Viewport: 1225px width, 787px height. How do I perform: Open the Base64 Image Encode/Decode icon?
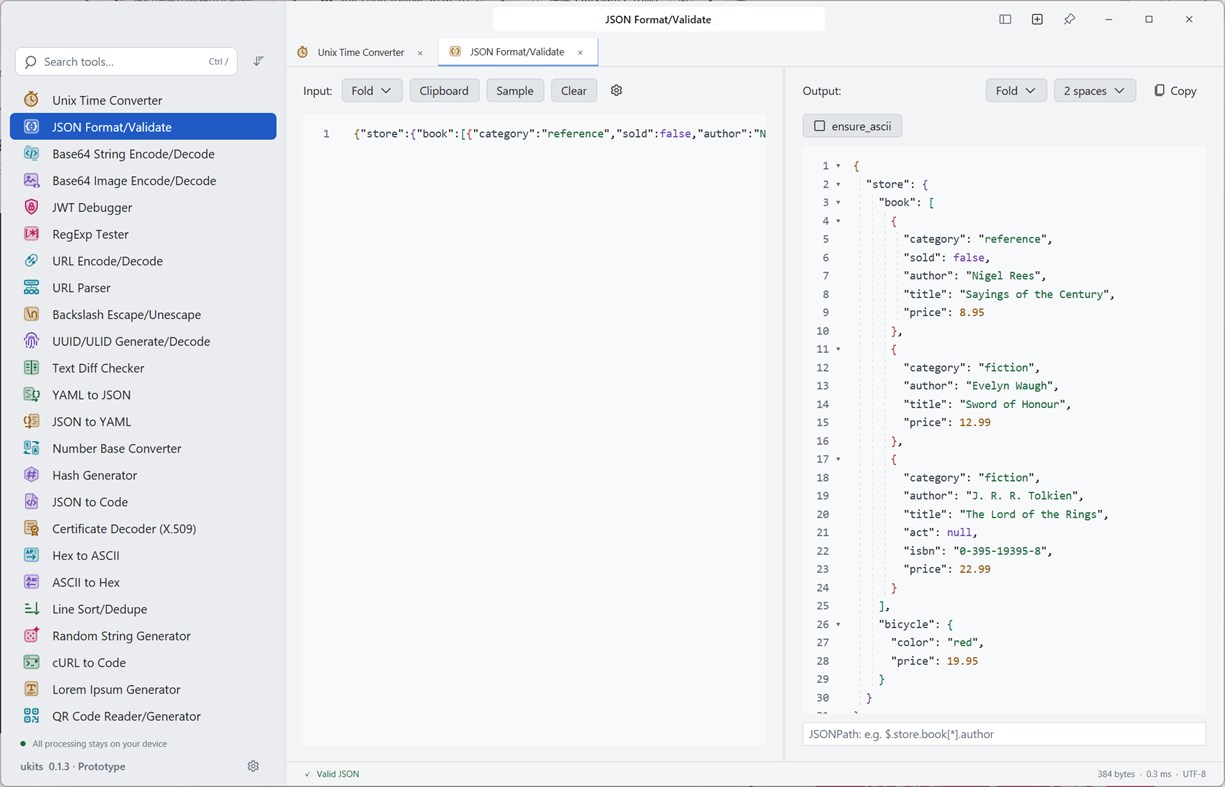coord(32,181)
